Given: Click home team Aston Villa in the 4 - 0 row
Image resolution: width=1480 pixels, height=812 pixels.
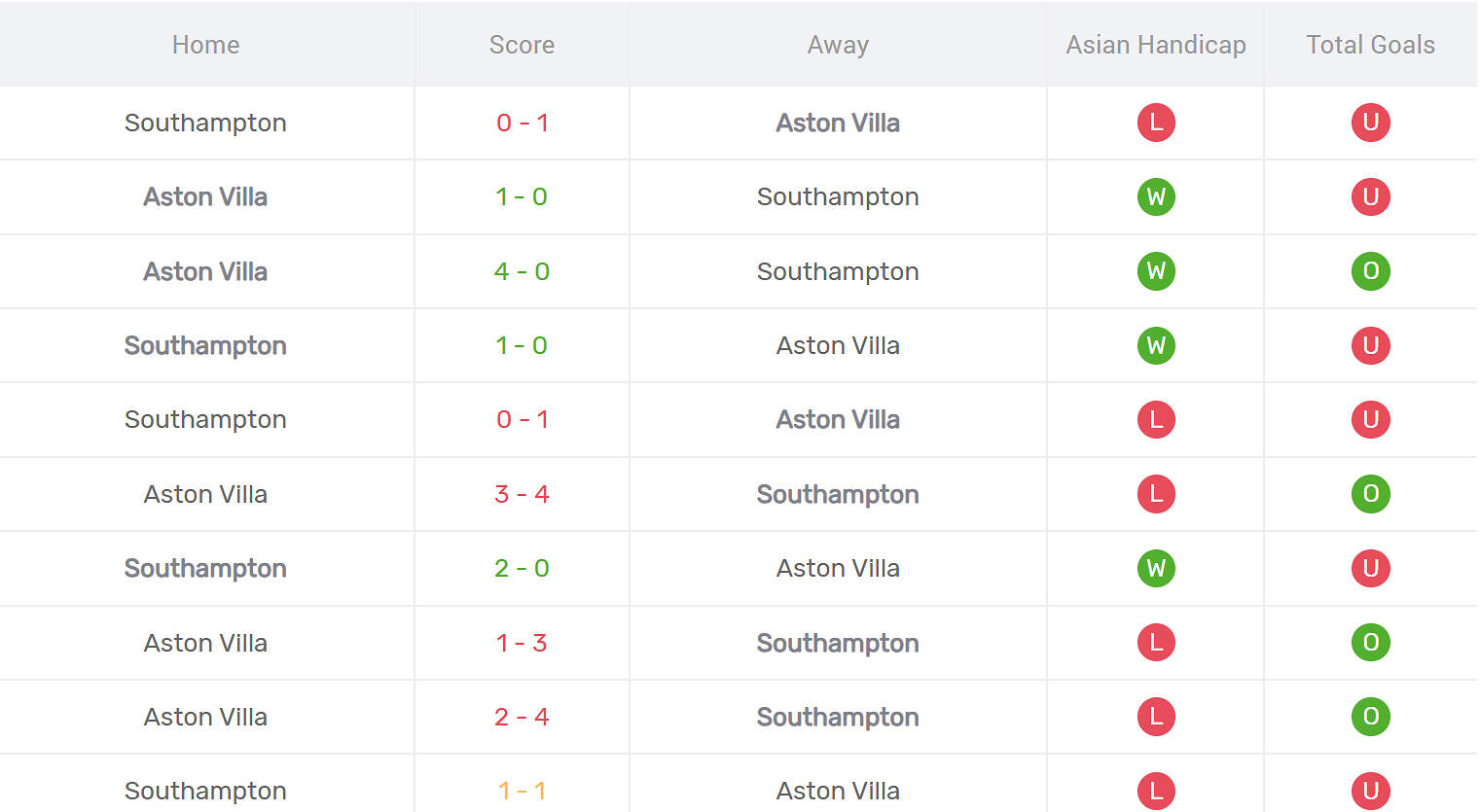Looking at the screenshot, I should [205, 271].
